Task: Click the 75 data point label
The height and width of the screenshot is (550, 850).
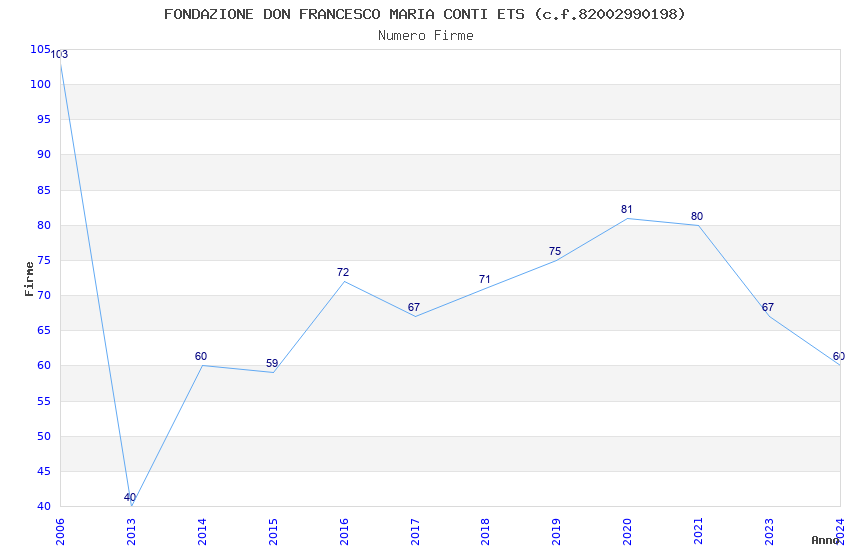Action: tap(555, 251)
